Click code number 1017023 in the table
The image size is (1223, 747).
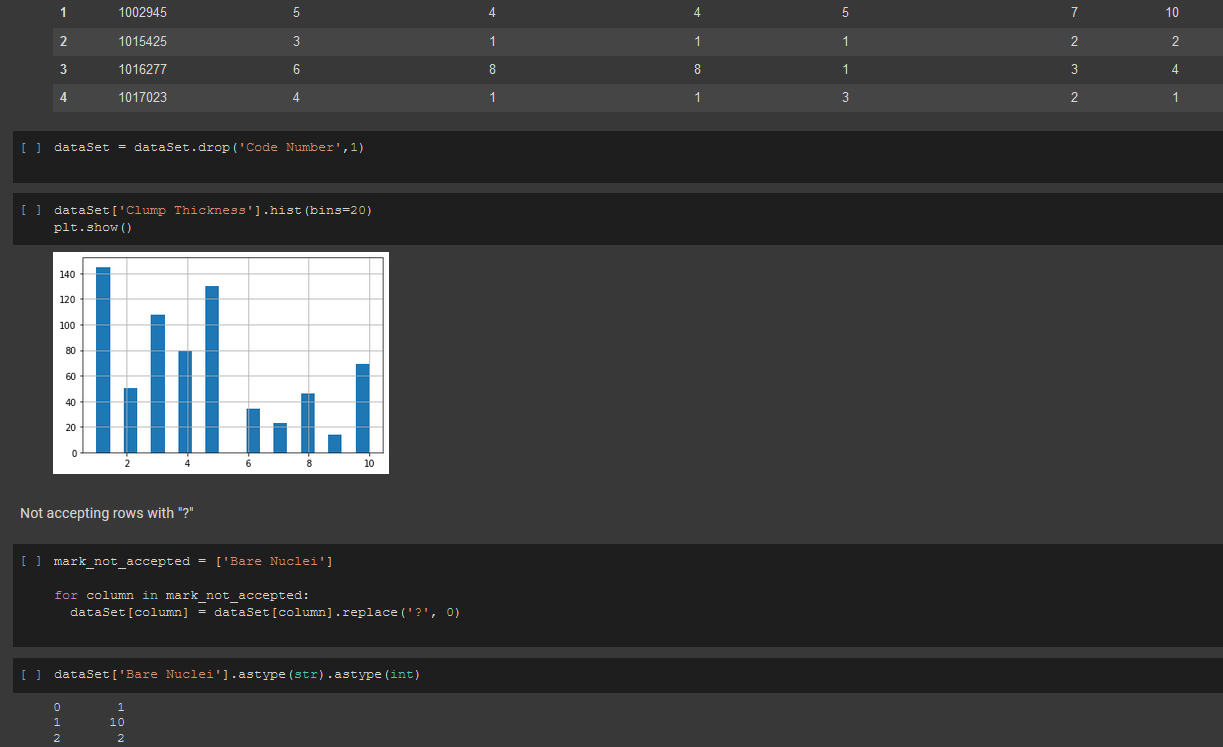pyautogui.click(x=143, y=97)
